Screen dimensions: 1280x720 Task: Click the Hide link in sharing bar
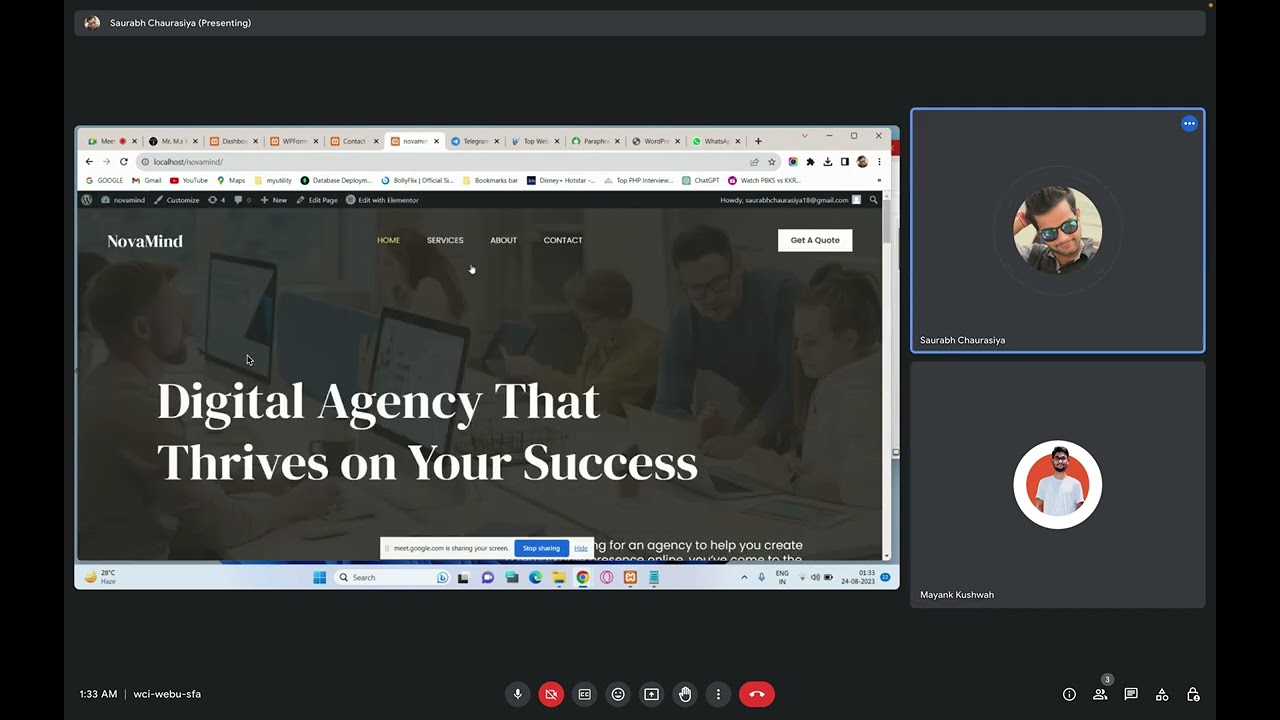[x=581, y=548]
